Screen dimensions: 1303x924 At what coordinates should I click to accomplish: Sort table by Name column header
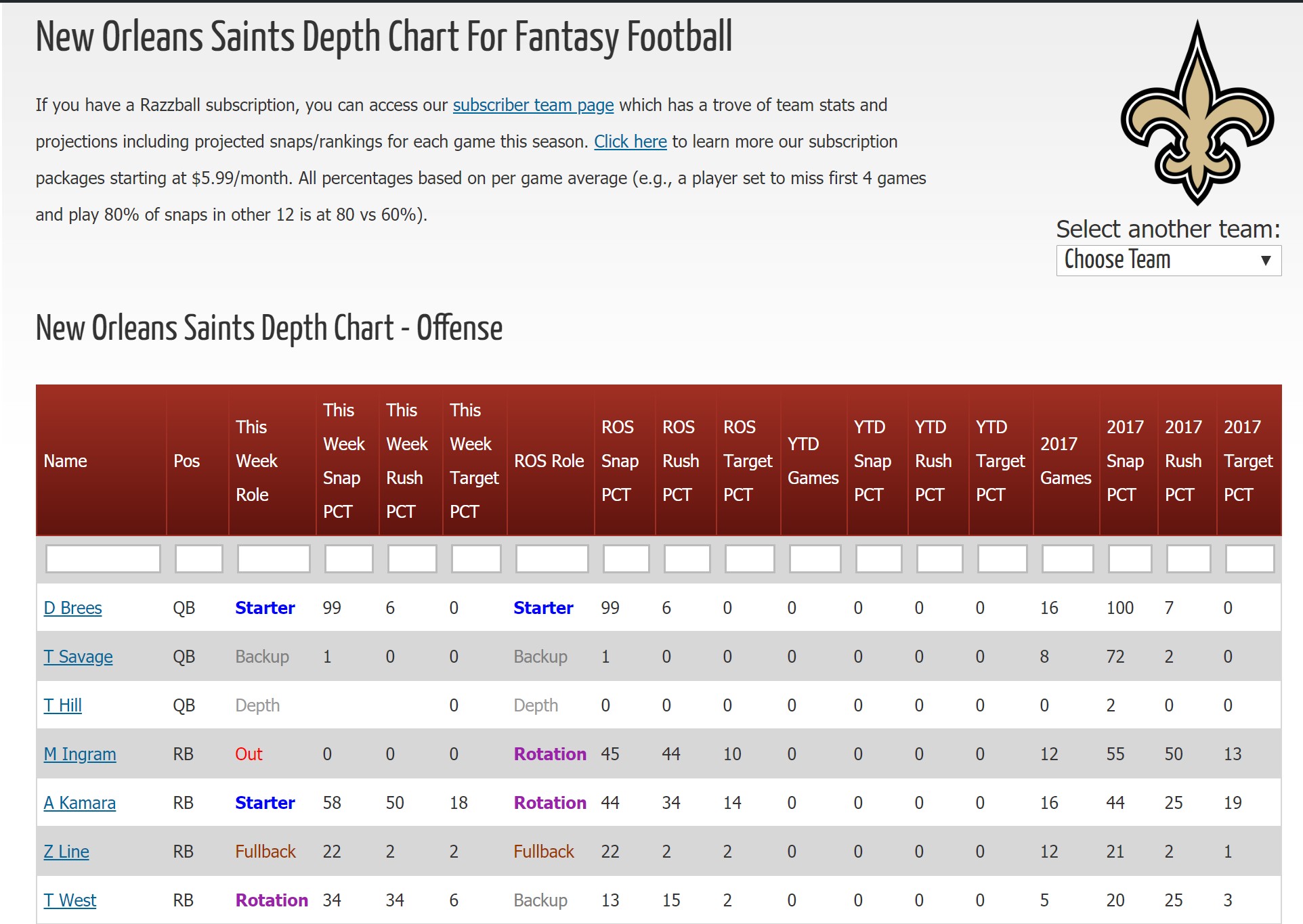tap(66, 461)
